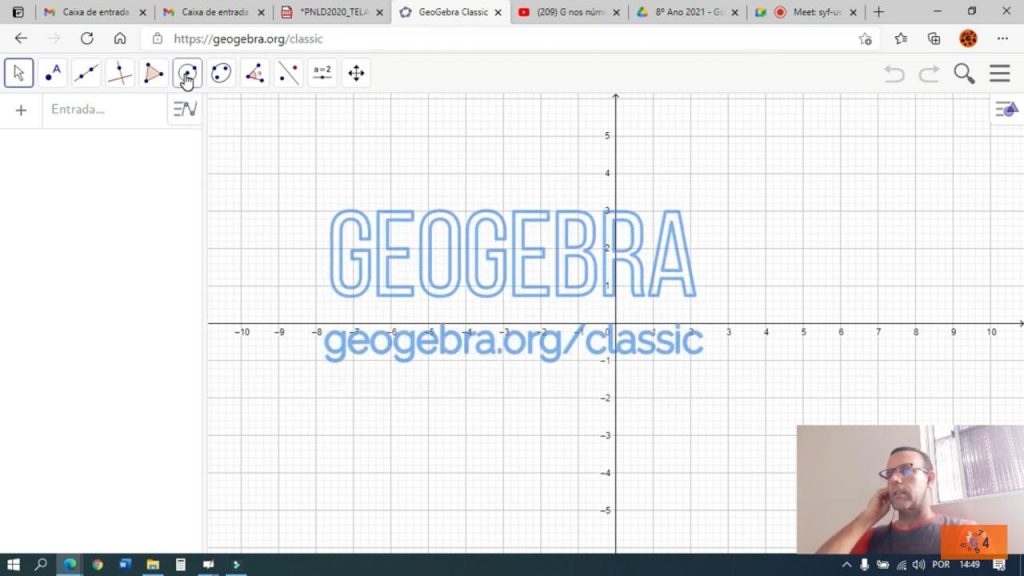Open the network Wi-Fi tray icon
Screen dimensions: 1024x576
click(x=901, y=565)
